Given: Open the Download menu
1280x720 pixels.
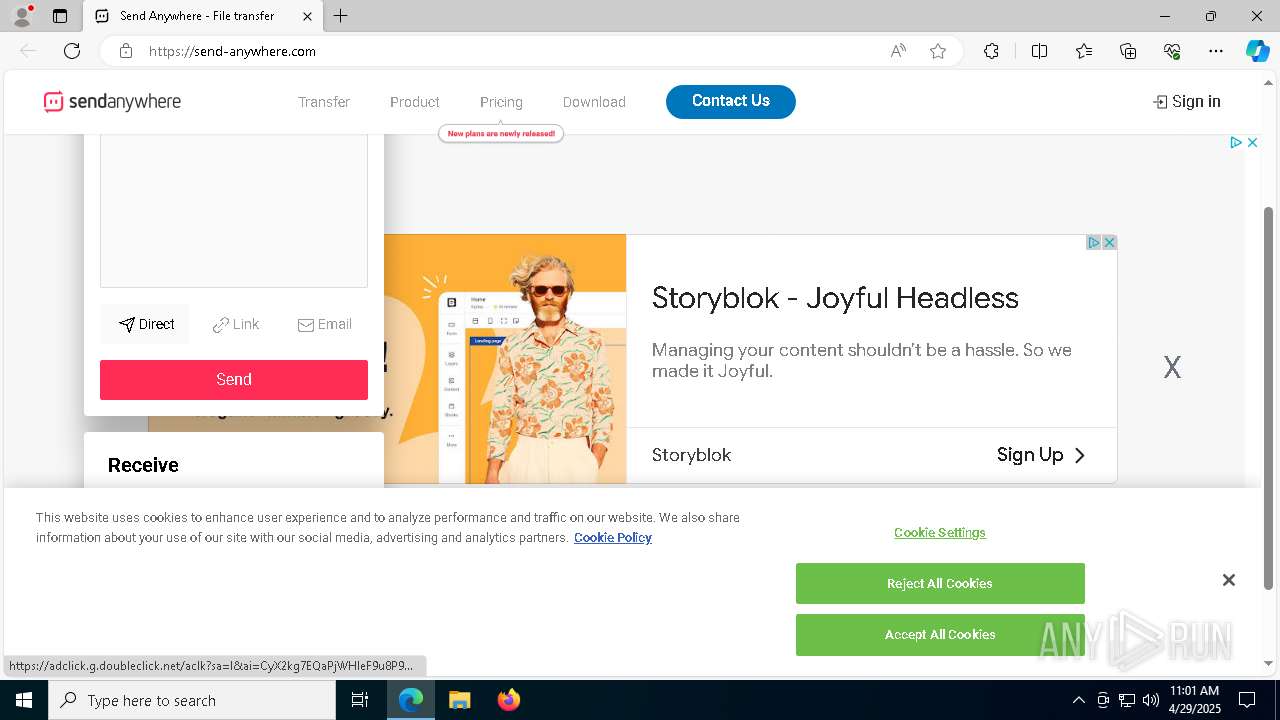Looking at the screenshot, I should coord(594,102).
